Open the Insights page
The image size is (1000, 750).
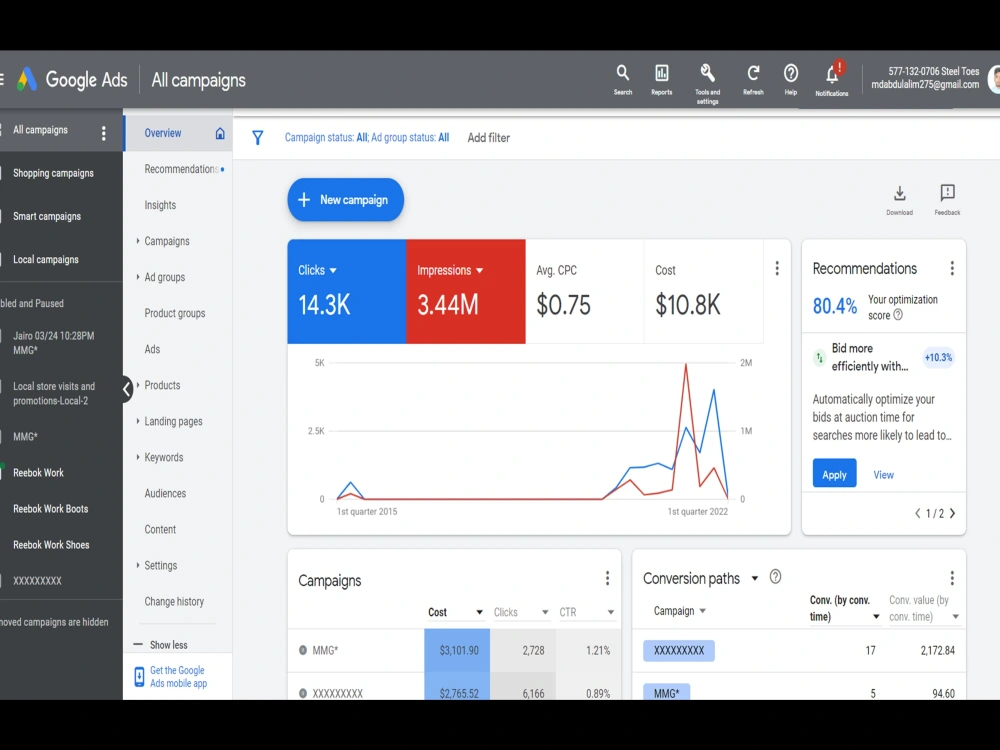click(160, 205)
